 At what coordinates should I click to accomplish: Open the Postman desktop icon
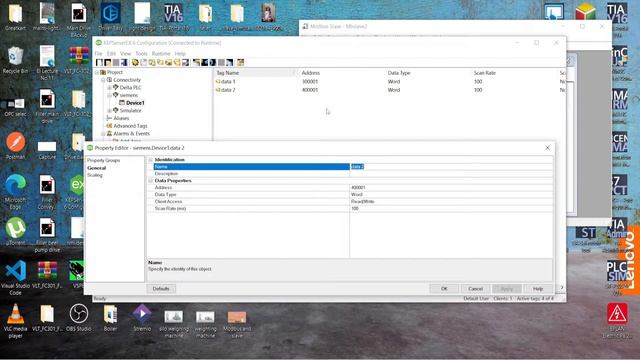(x=15, y=146)
